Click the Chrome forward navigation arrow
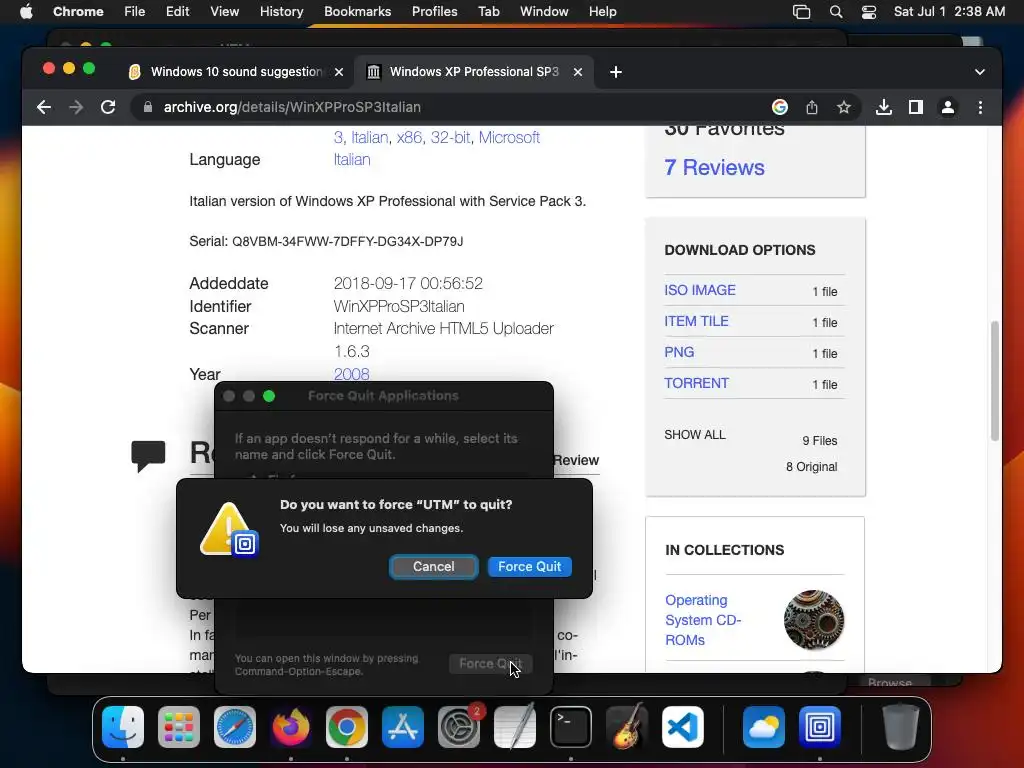 coord(76,107)
